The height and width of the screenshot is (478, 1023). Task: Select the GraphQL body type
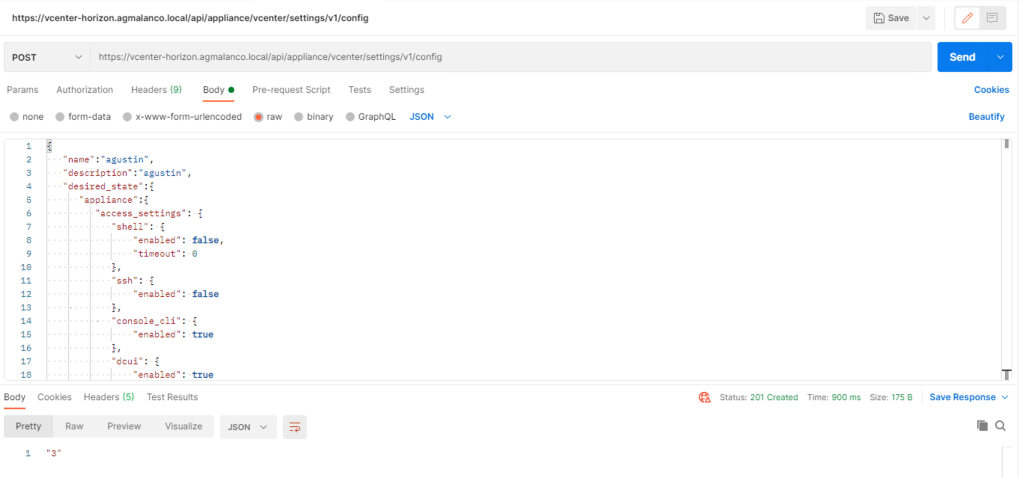pyautogui.click(x=371, y=117)
